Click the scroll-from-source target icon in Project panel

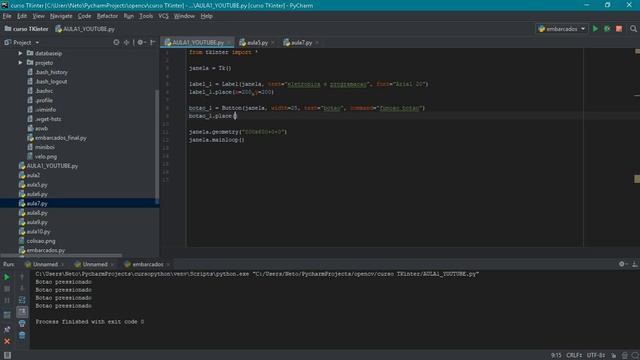116,42
